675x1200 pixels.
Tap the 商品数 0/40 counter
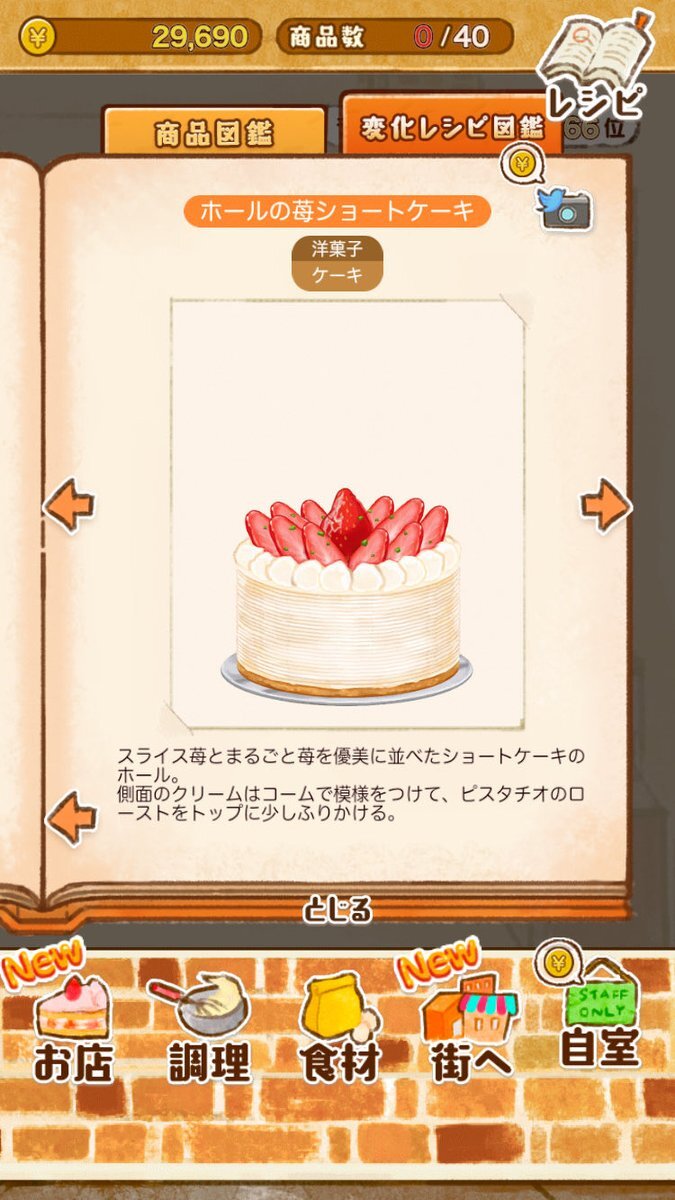click(394, 37)
